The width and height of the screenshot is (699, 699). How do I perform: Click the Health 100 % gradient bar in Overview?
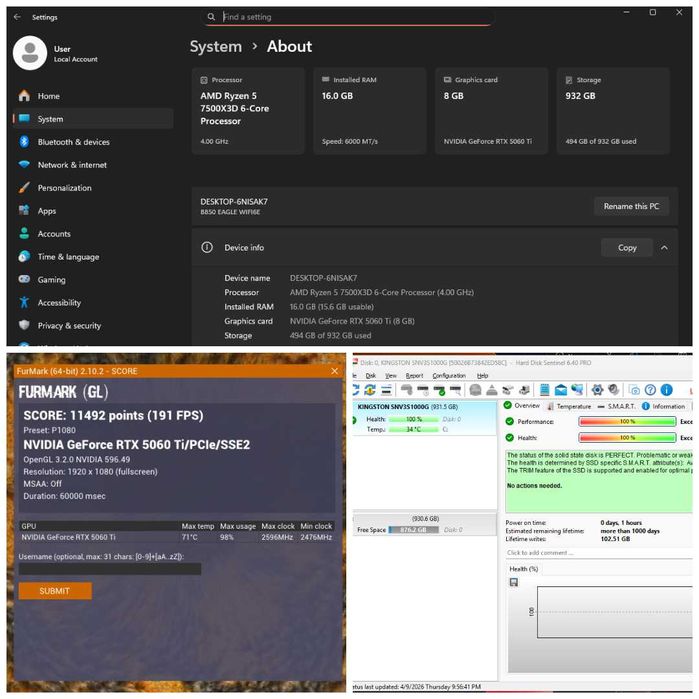coord(627,438)
